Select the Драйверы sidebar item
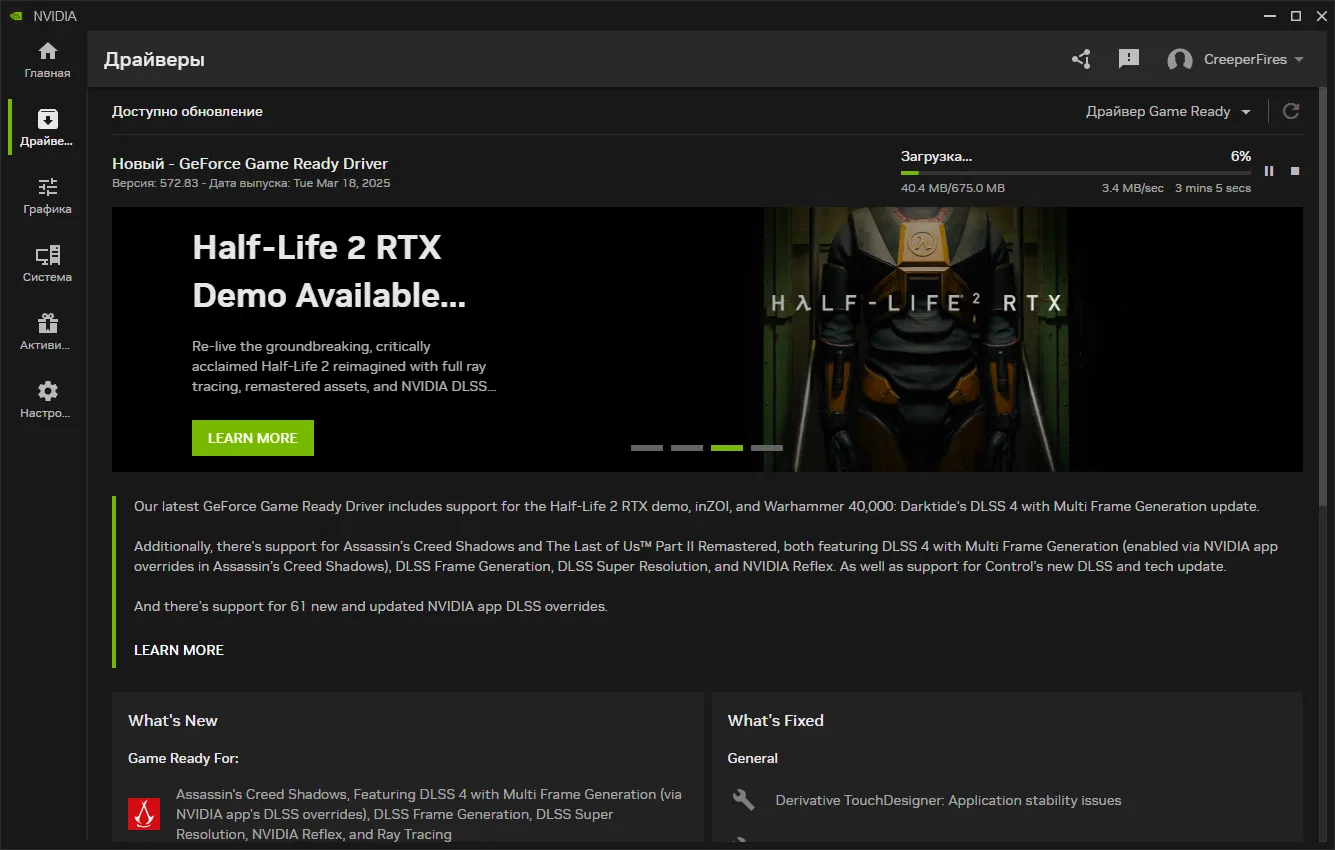 coord(47,128)
